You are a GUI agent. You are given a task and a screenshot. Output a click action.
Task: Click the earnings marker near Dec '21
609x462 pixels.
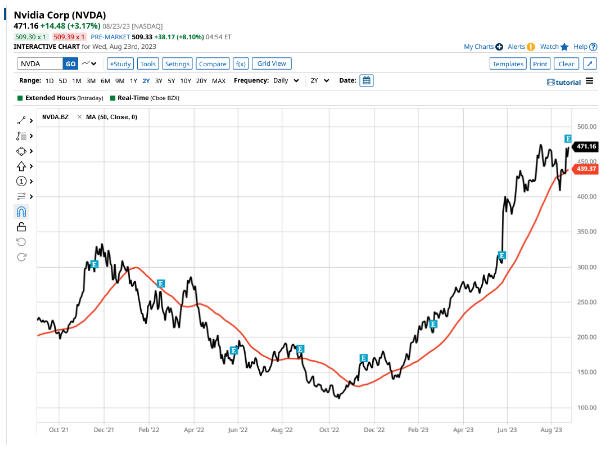94,264
